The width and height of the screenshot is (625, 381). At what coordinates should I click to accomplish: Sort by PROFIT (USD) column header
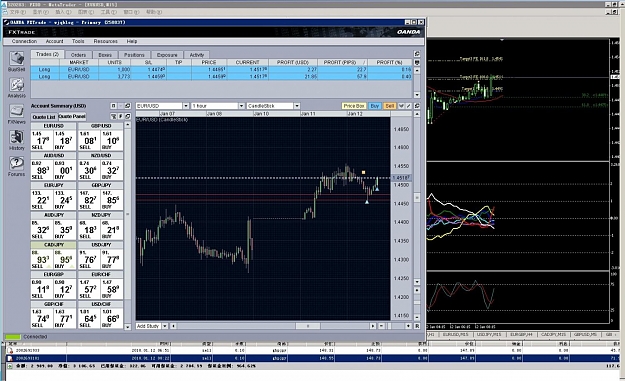(x=293, y=62)
